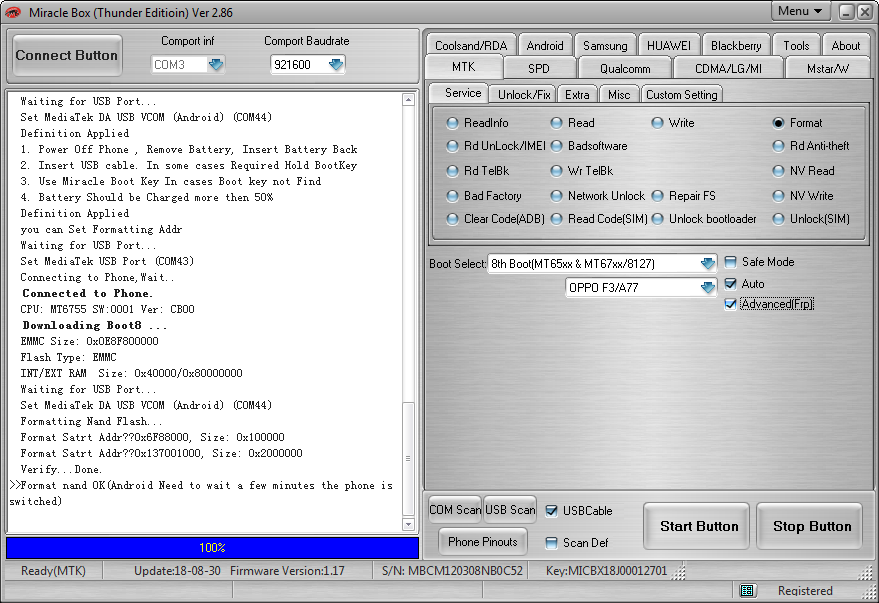Select the Repair FS radio option
The image size is (879, 603).
[x=658, y=196]
